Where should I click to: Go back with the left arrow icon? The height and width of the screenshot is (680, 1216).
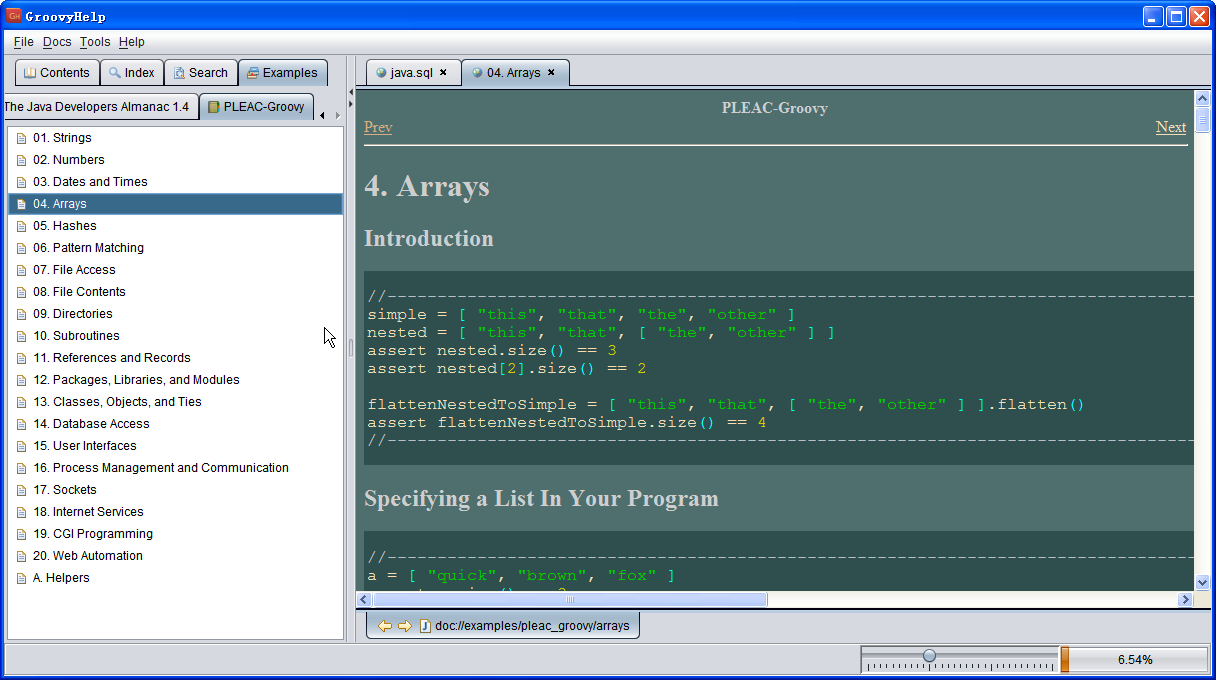pyautogui.click(x=384, y=626)
